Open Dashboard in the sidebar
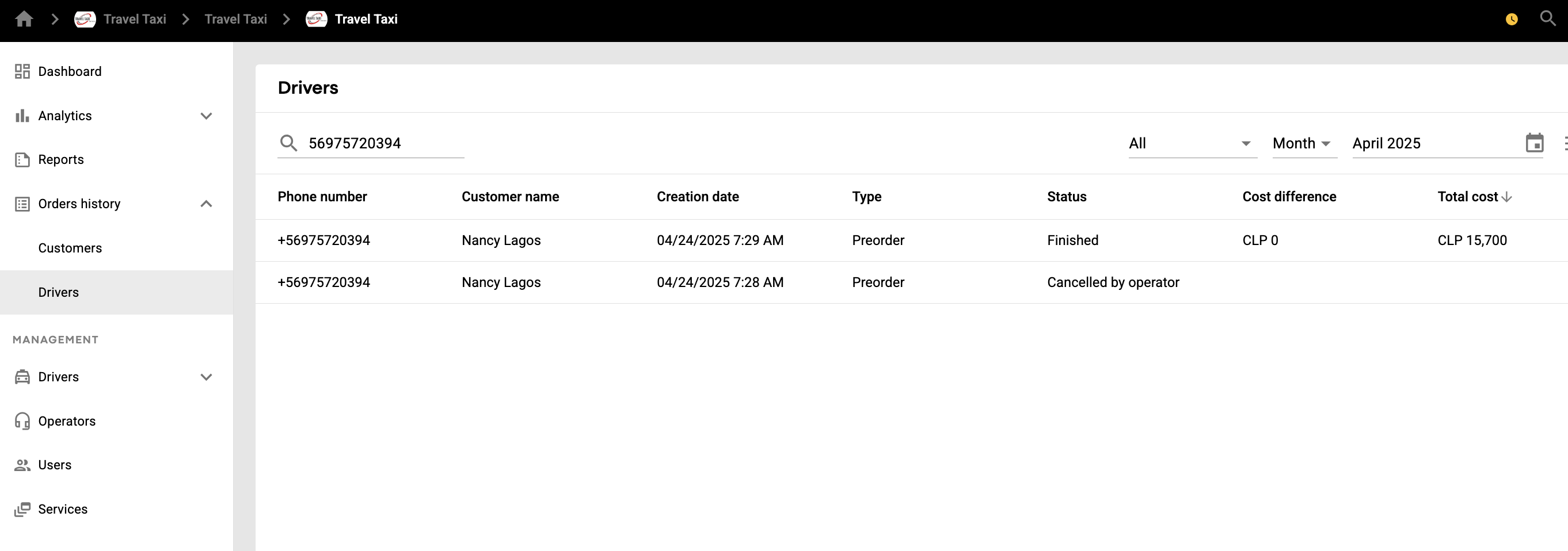The image size is (1568, 551). (116, 72)
